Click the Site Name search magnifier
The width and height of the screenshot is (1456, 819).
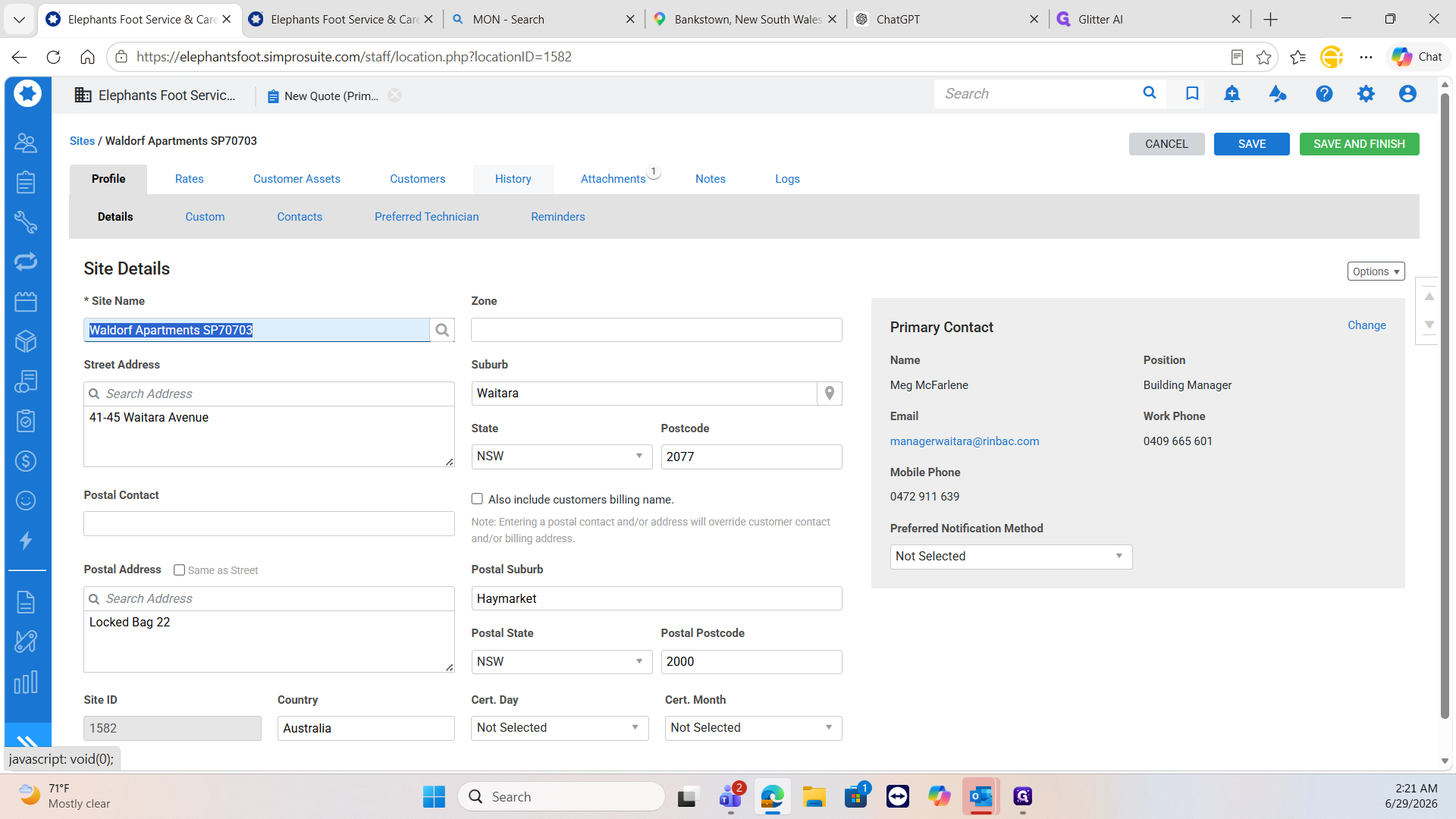[442, 330]
